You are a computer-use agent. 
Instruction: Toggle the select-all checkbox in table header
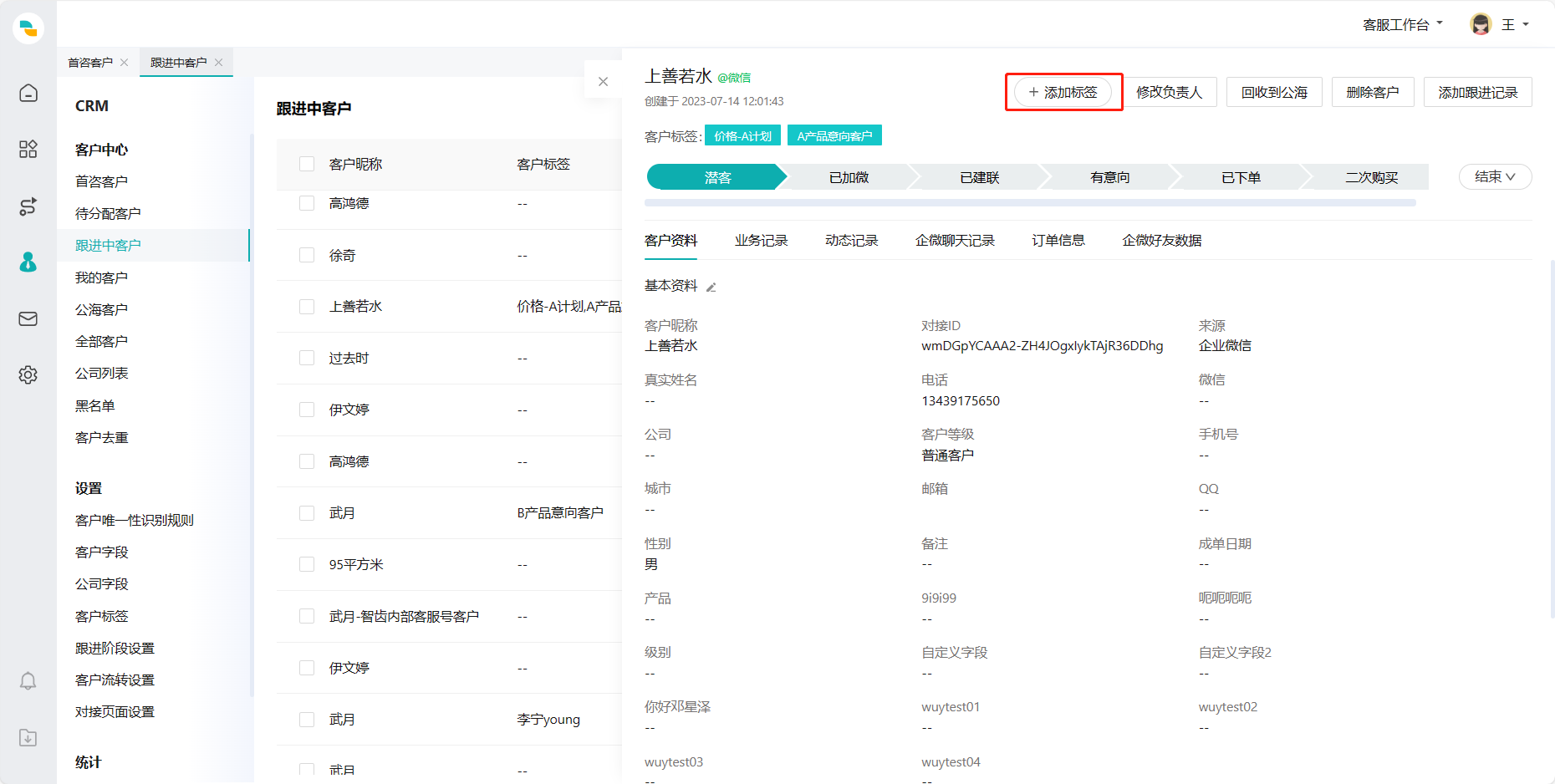coord(307,164)
